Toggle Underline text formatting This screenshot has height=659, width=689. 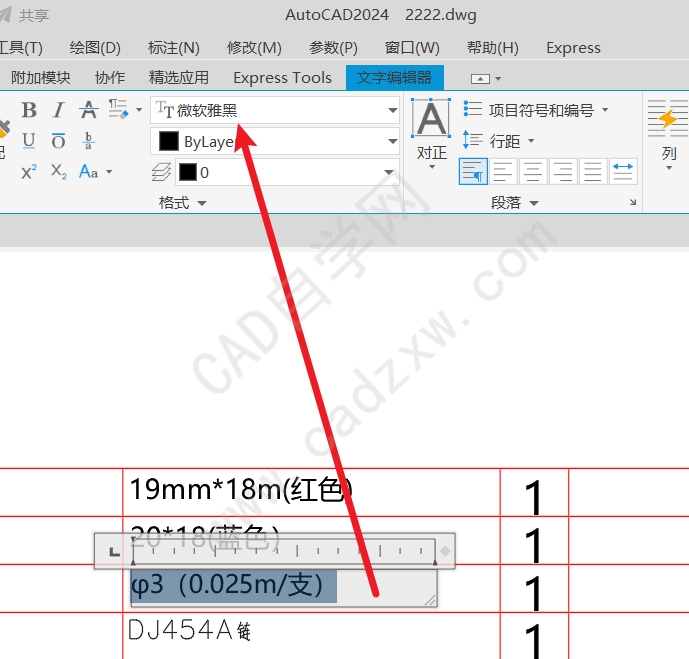29,141
